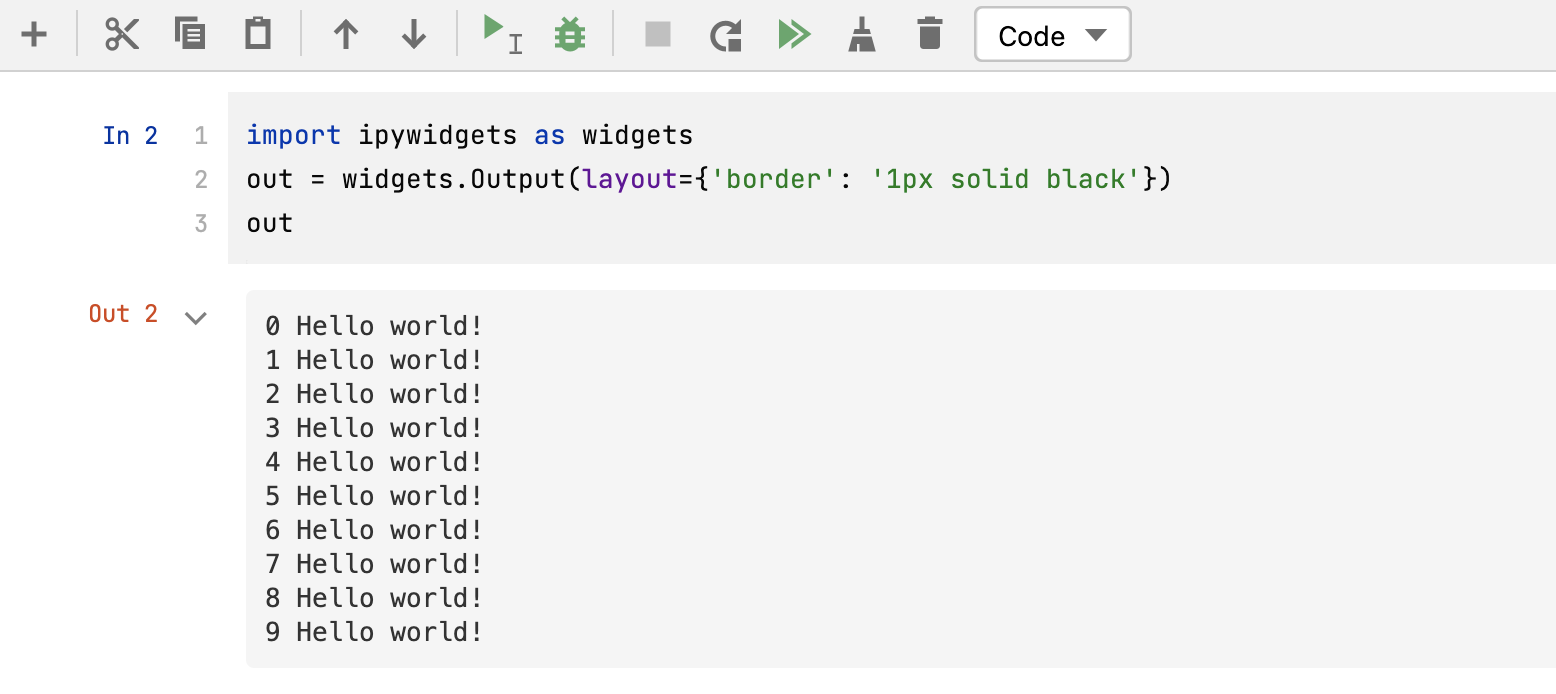Copy the selected cell

coord(190,35)
